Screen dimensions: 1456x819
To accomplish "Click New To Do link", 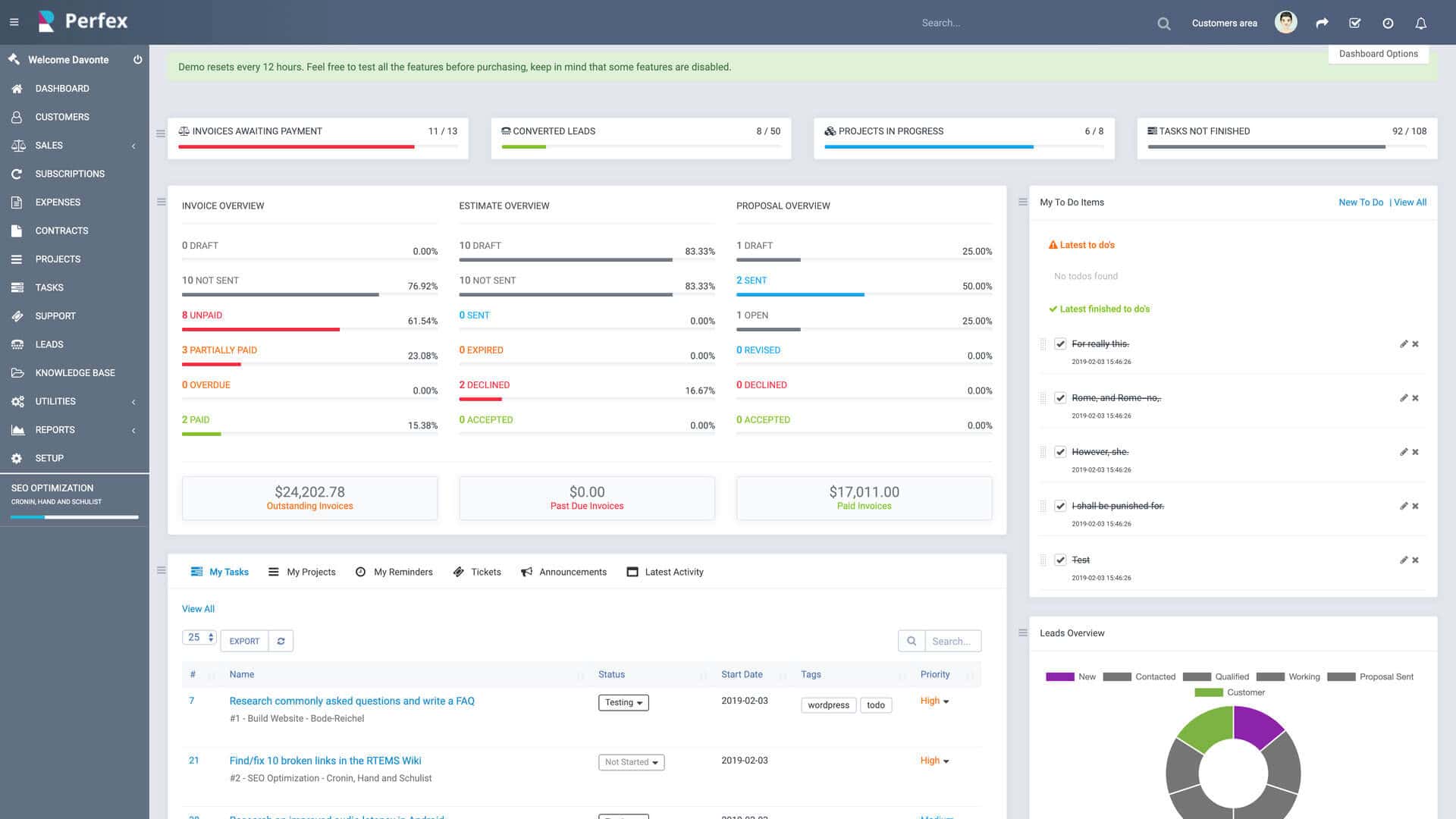I will pos(1360,202).
